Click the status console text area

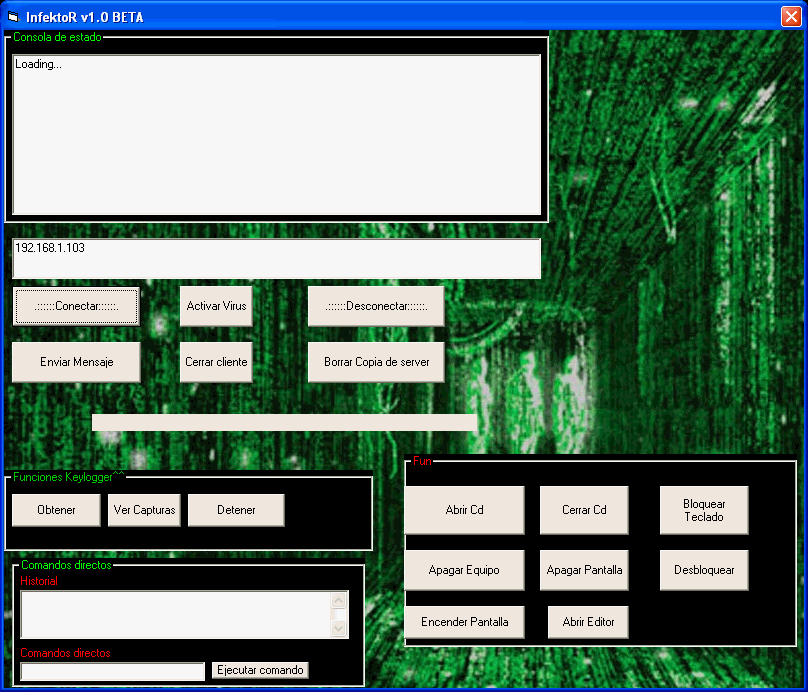(x=276, y=133)
